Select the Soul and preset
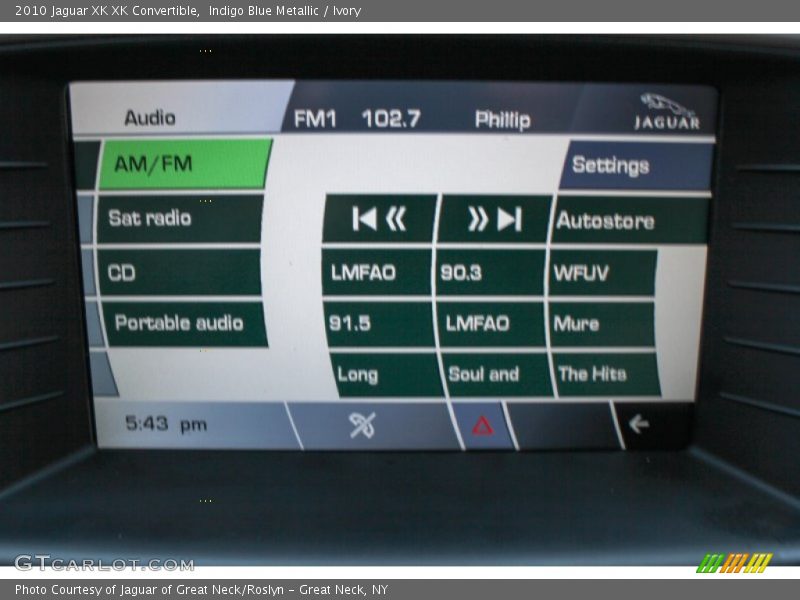The height and width of the screenshot is (600, 800). [x=496, y=375]
